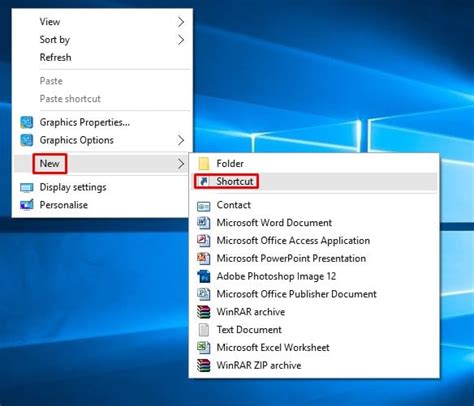
Task: Click the Text Document page icon
Action: pos(203,330)
